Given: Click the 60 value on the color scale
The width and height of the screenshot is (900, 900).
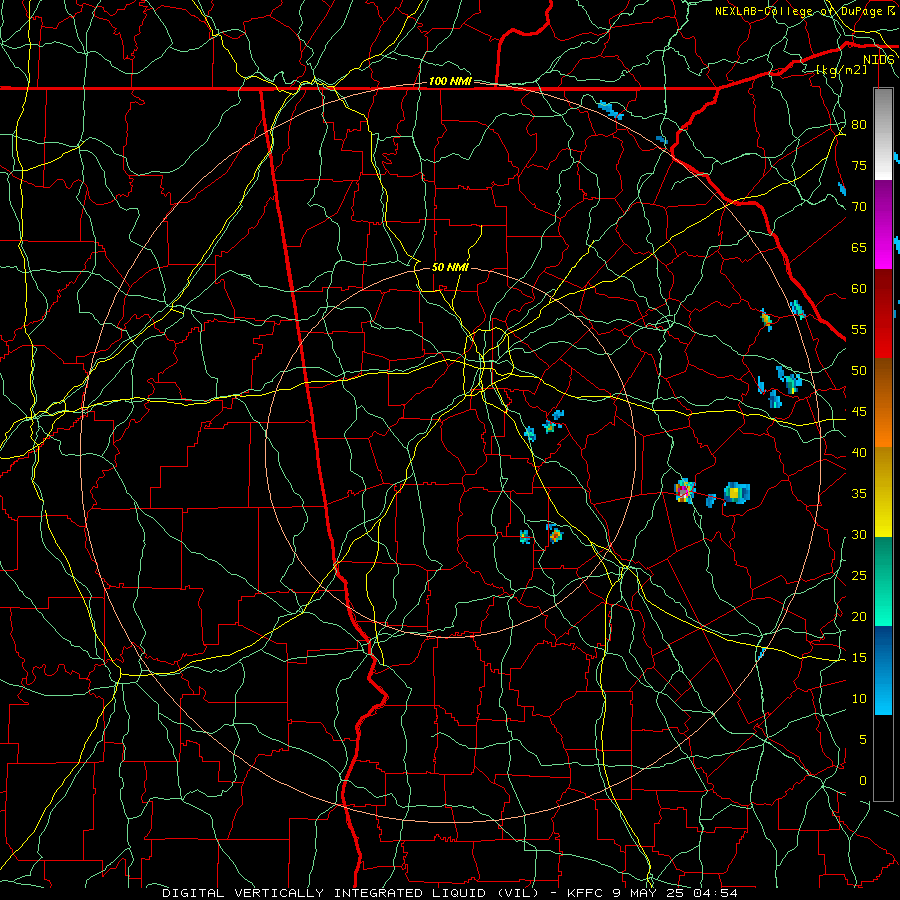Looking at the screenshot, I should click(x=859, y=289).
